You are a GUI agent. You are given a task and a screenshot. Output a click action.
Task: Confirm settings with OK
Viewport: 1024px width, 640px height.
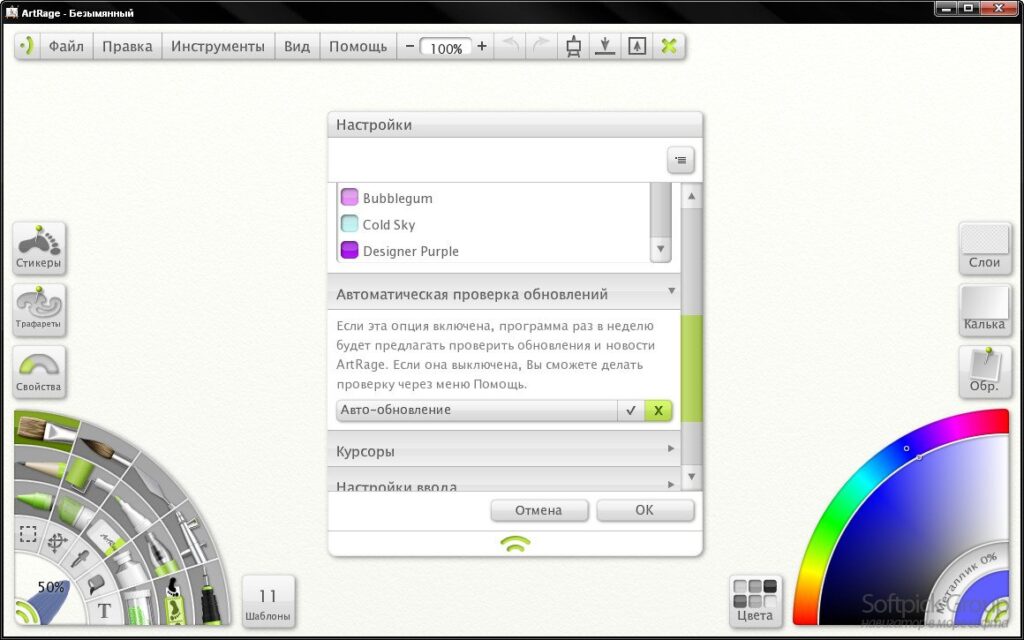pos(645,510)
